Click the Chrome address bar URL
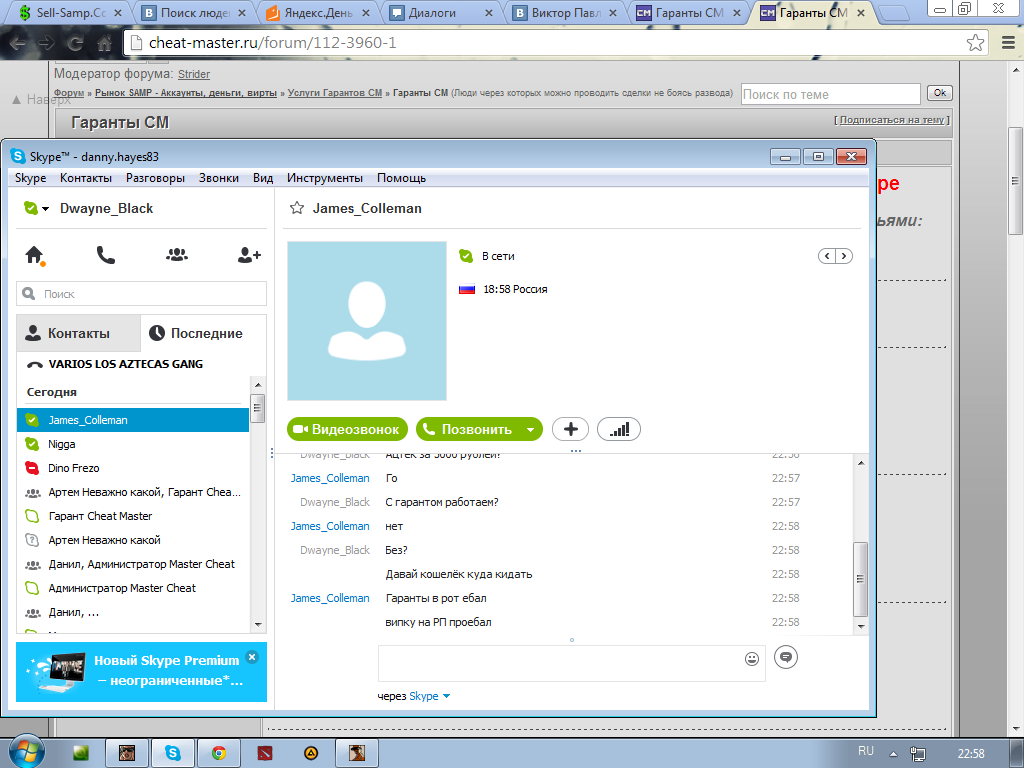 272,43
